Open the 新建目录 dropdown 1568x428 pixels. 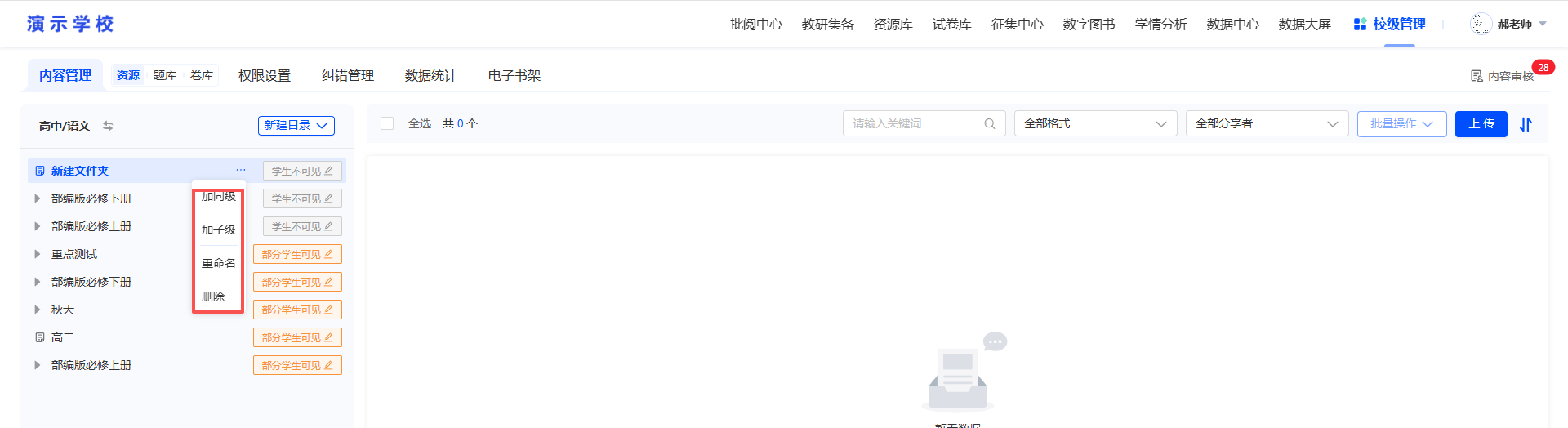pos(296,126)
